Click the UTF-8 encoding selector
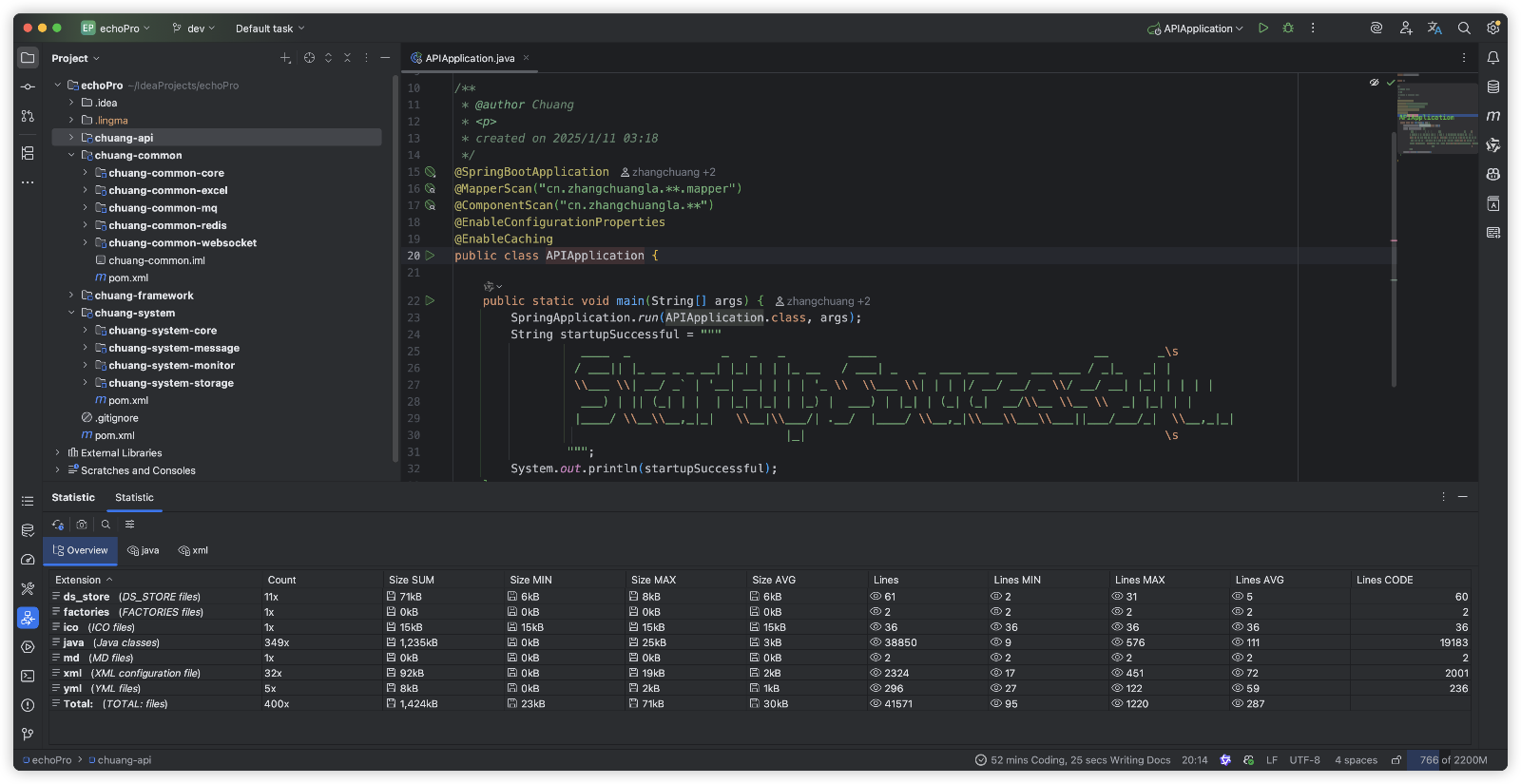The height and width of the screenshot is (784, 1521). click(x=1304, y=760)
